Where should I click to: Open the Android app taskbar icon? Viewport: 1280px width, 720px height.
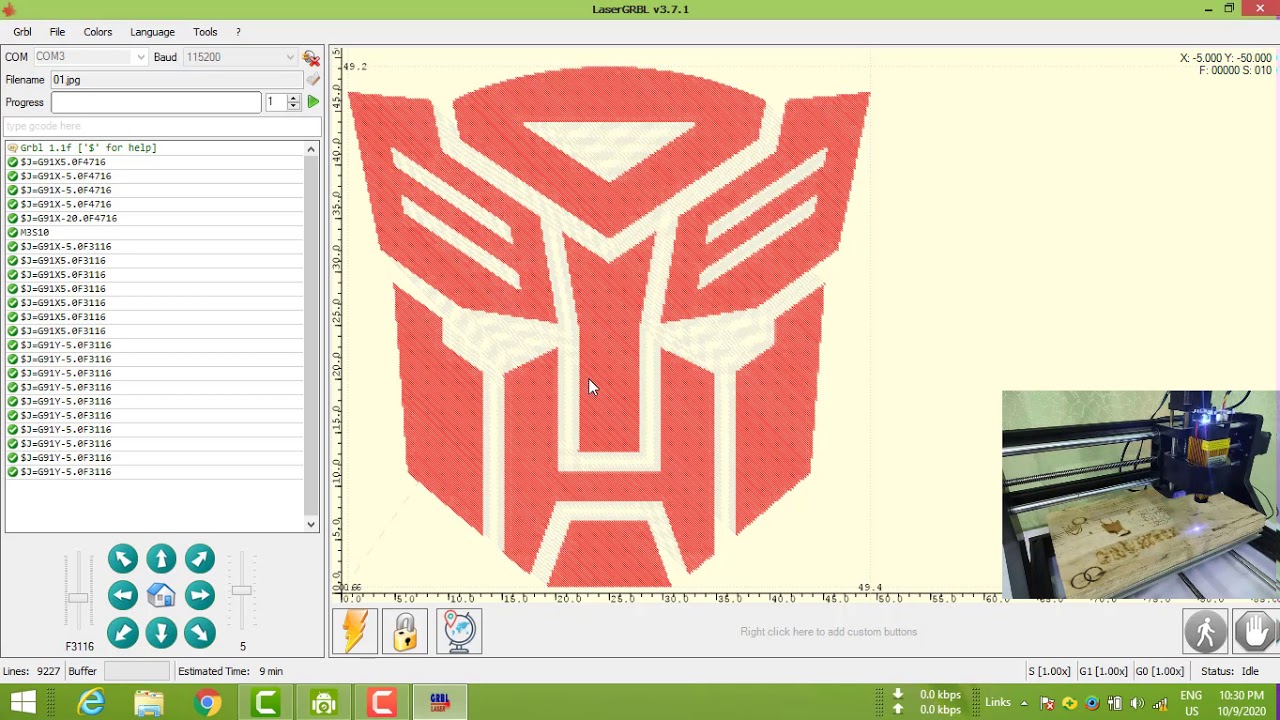[x=323, y=703]
